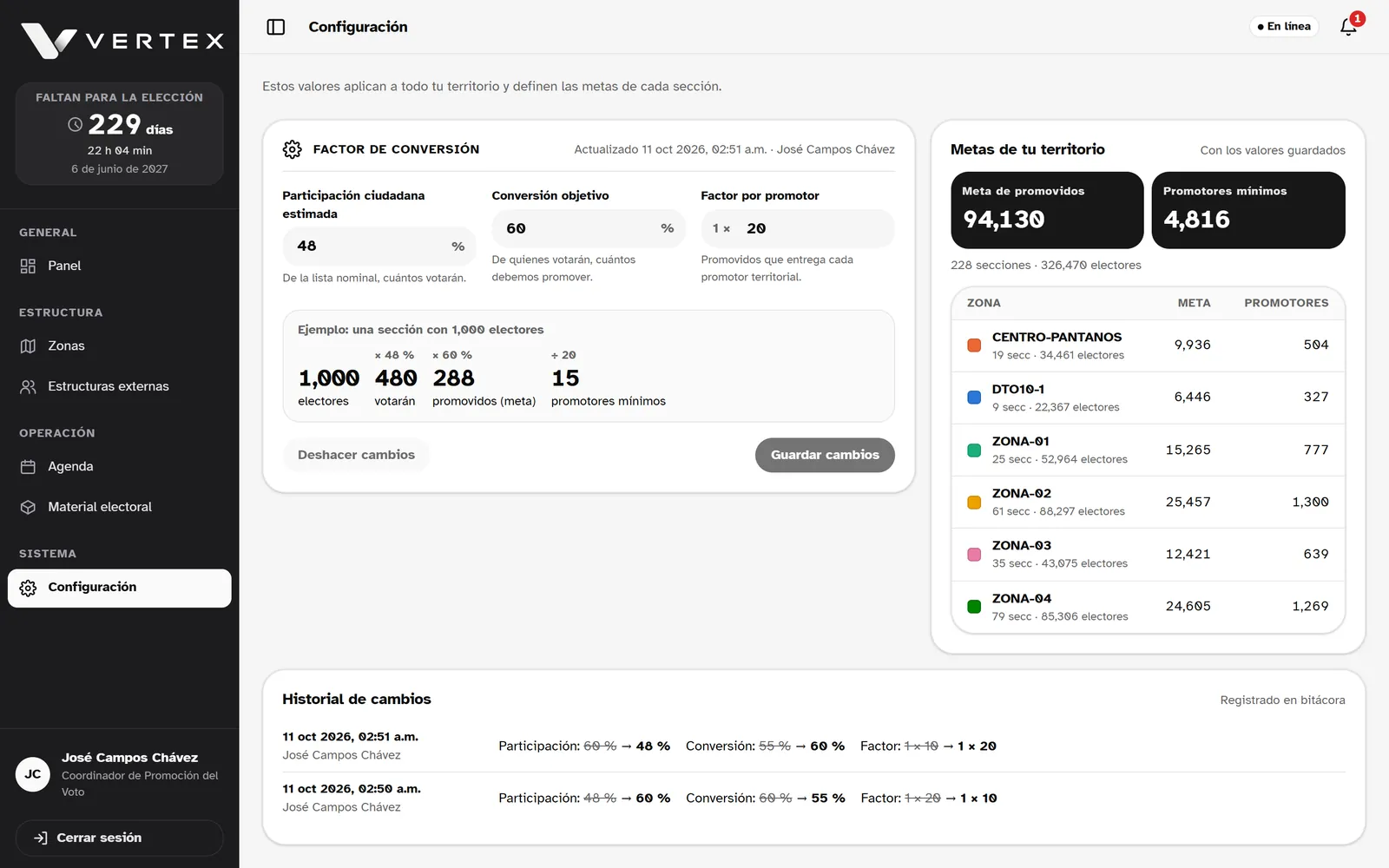The width and height of the screenshot is (1389, 868).
Task: Click the JC user avatar
Action: pyautogui.click(x=33, y=774)
